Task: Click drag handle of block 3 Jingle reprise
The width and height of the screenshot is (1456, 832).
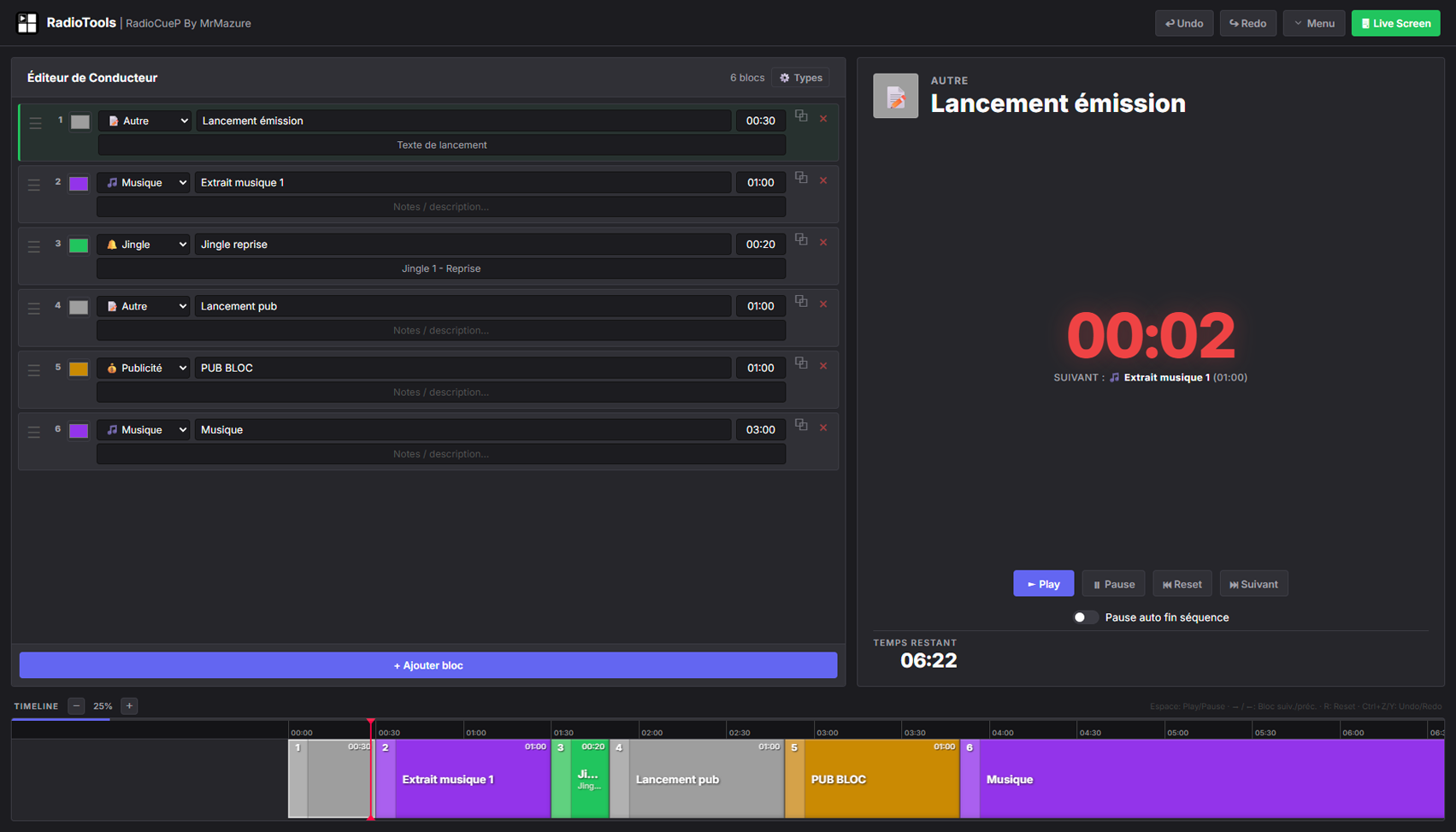Action: [x=34, y=246]
